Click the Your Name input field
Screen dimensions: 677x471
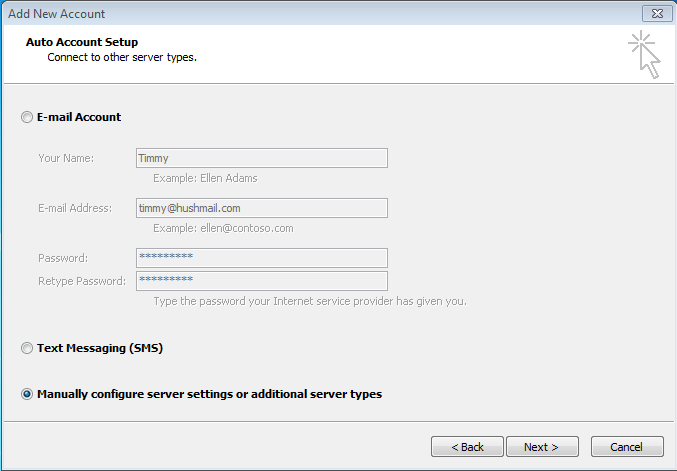tap(262, 158)
